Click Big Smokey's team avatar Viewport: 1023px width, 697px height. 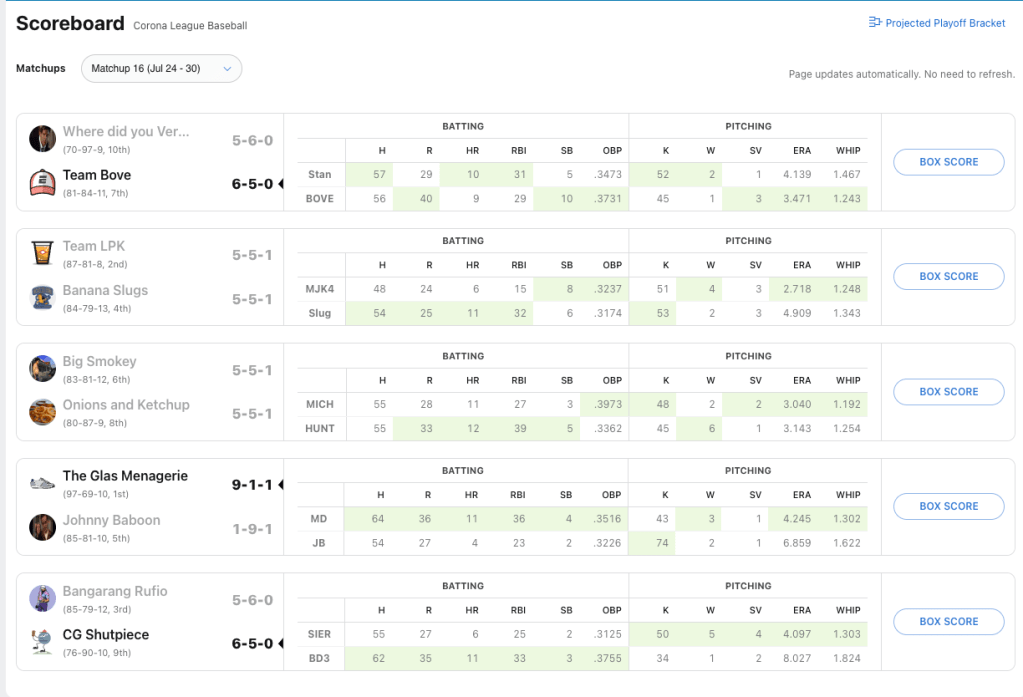(x=42, y=368)
